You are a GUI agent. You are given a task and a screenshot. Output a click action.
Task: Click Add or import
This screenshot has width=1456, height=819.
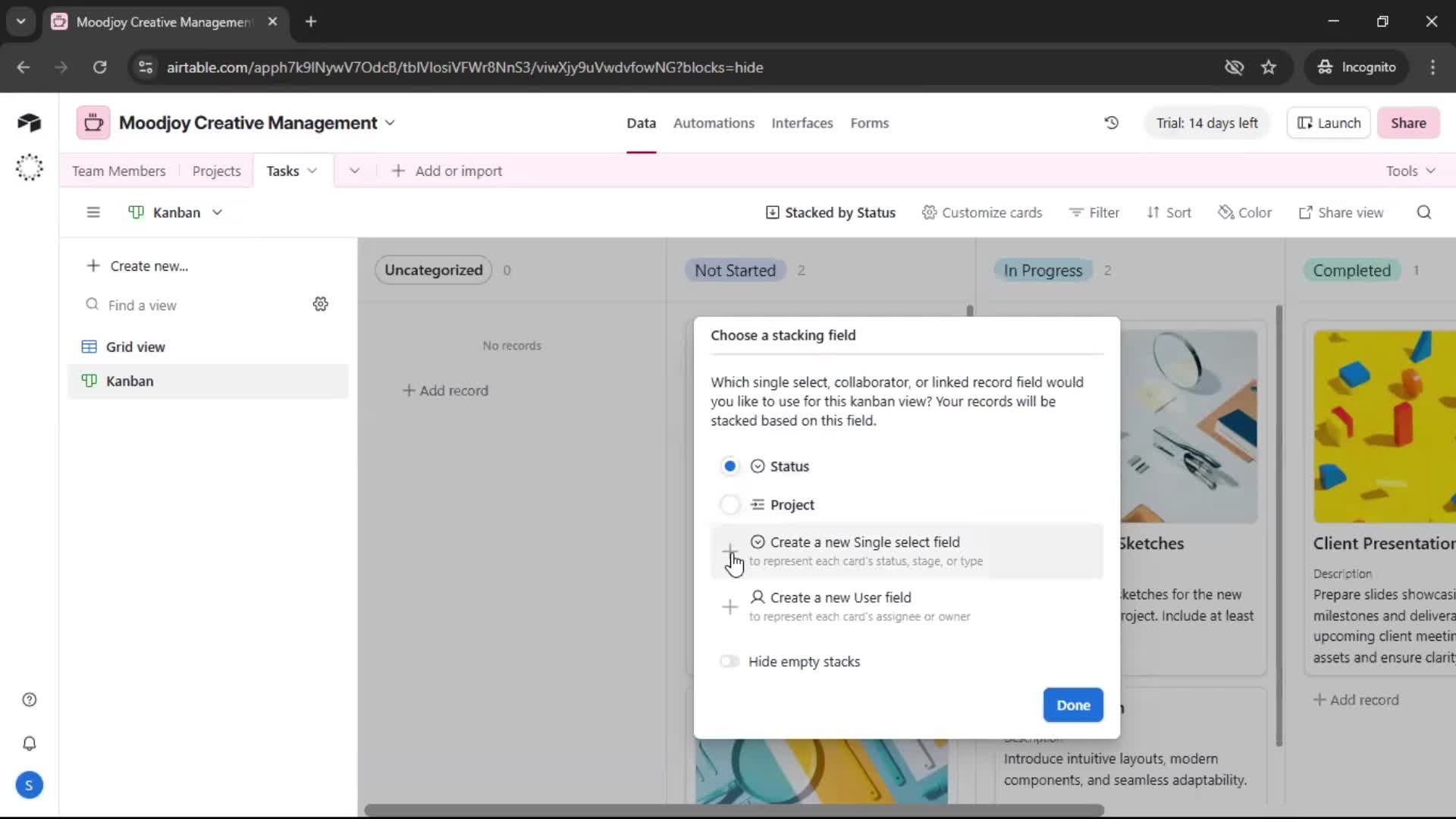click(x=447, y=171)
